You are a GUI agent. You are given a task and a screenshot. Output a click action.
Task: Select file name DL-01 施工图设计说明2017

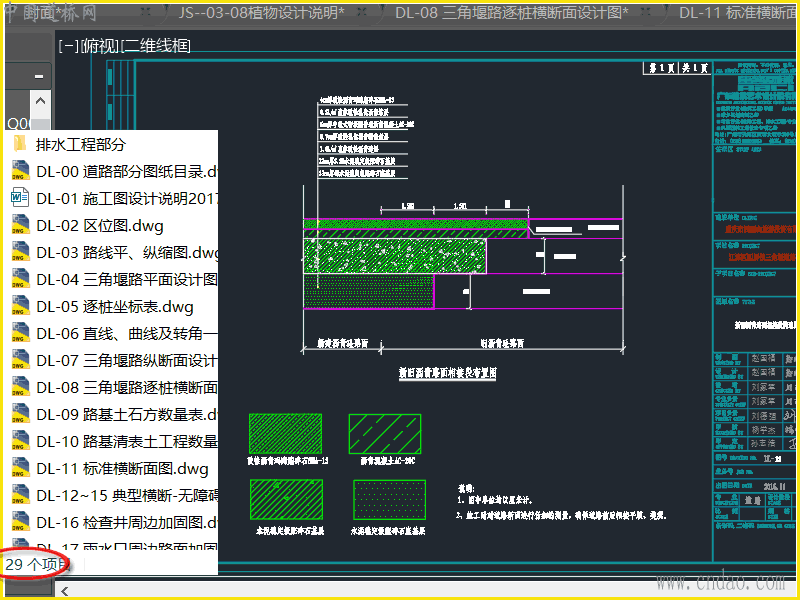(127, 198)
